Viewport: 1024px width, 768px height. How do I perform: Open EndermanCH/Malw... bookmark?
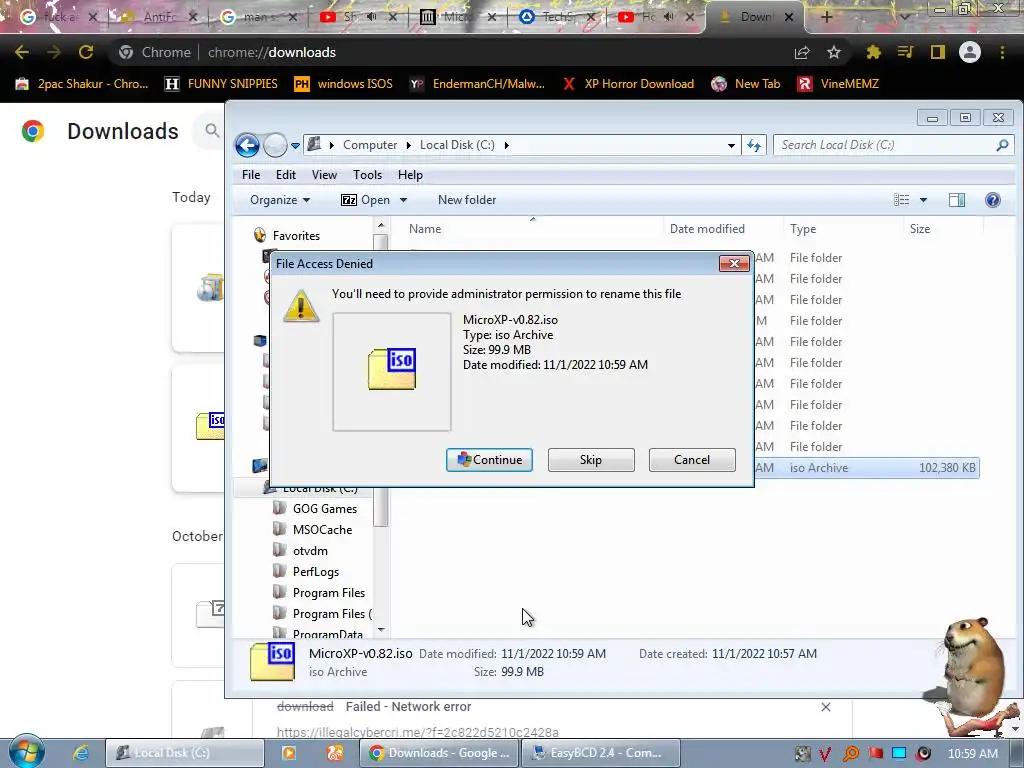coord(477,84)
